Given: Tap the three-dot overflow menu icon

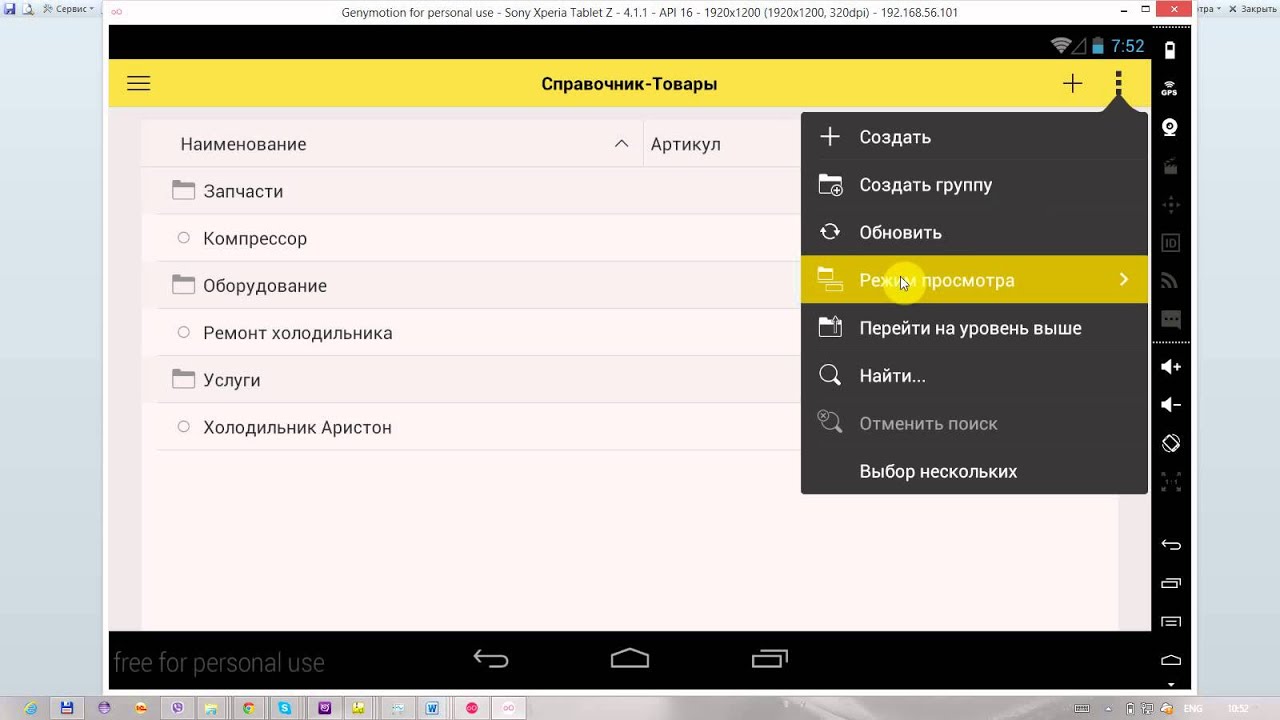Looking at the screenshot, I should (1119, 84).
